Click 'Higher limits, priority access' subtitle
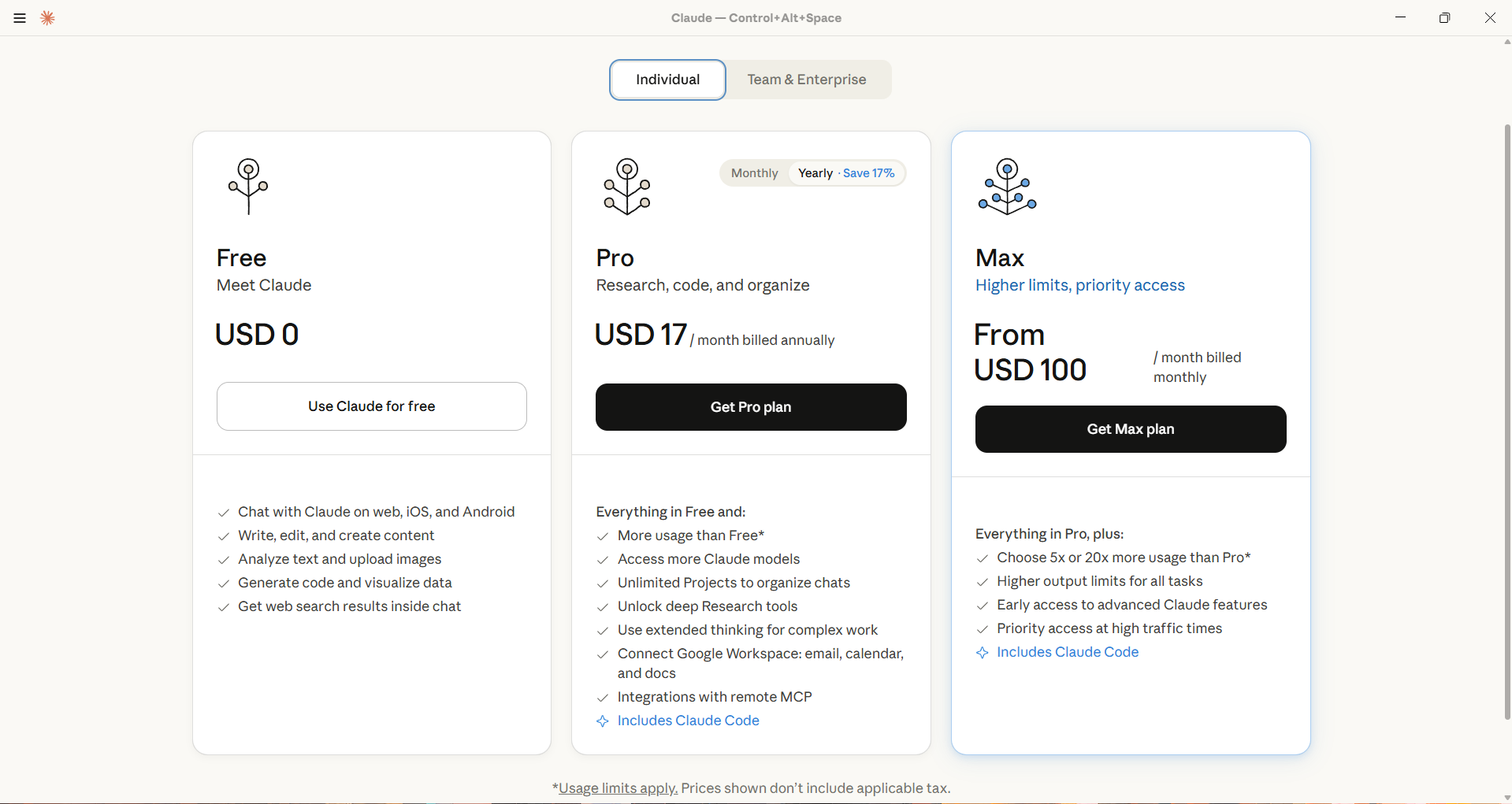 click(x=1079, y=285)
